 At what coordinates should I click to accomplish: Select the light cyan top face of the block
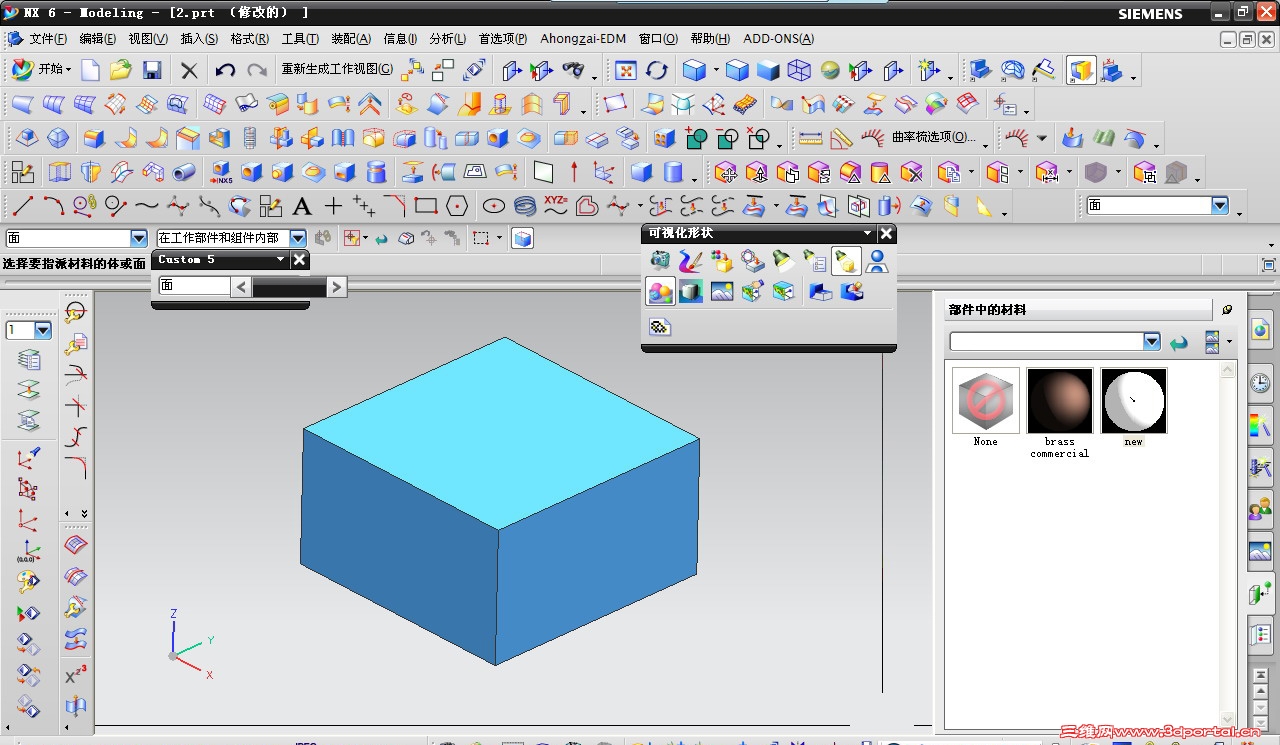501,432
